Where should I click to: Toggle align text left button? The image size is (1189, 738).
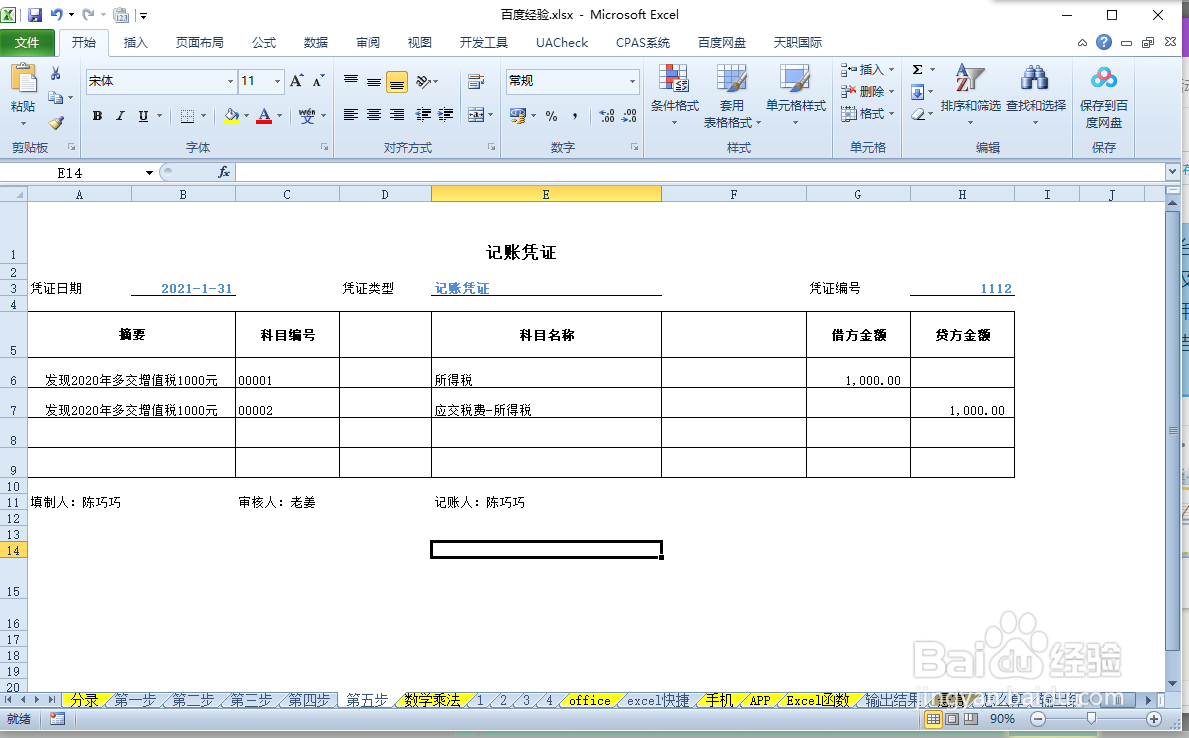click(350, 115)
